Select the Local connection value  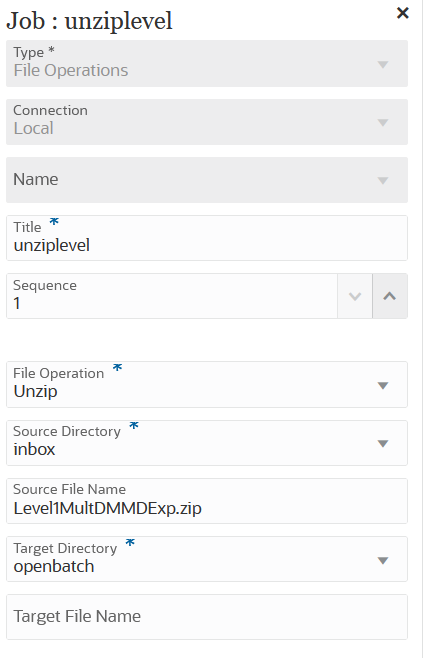click(x=34, y=128)
